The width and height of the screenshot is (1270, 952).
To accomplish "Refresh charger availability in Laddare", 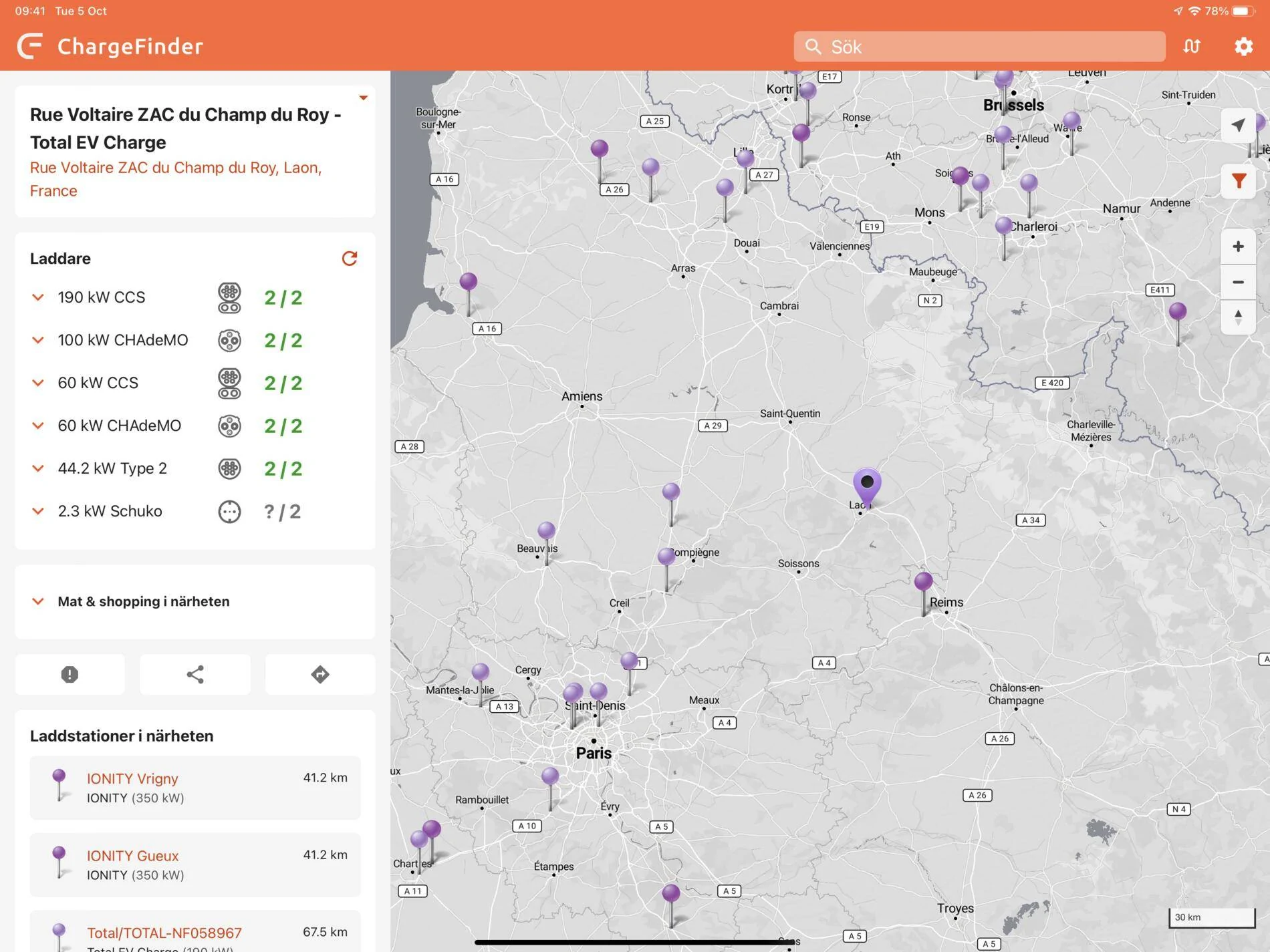I will coord(350,258).
